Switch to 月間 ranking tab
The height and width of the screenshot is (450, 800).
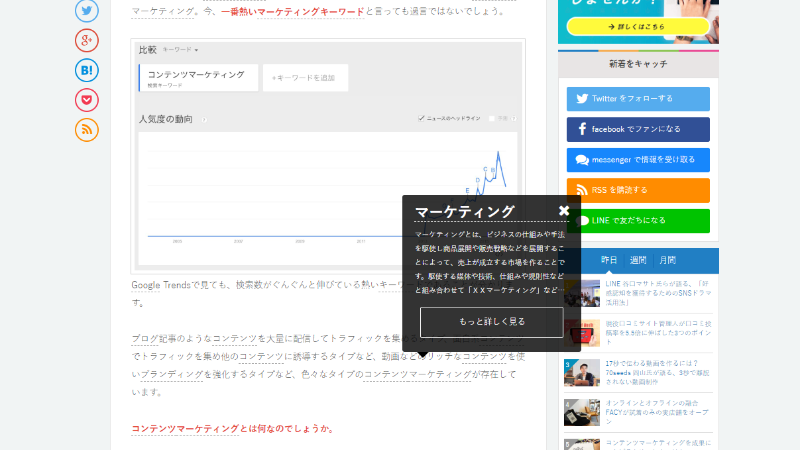(x=667, y=260)
